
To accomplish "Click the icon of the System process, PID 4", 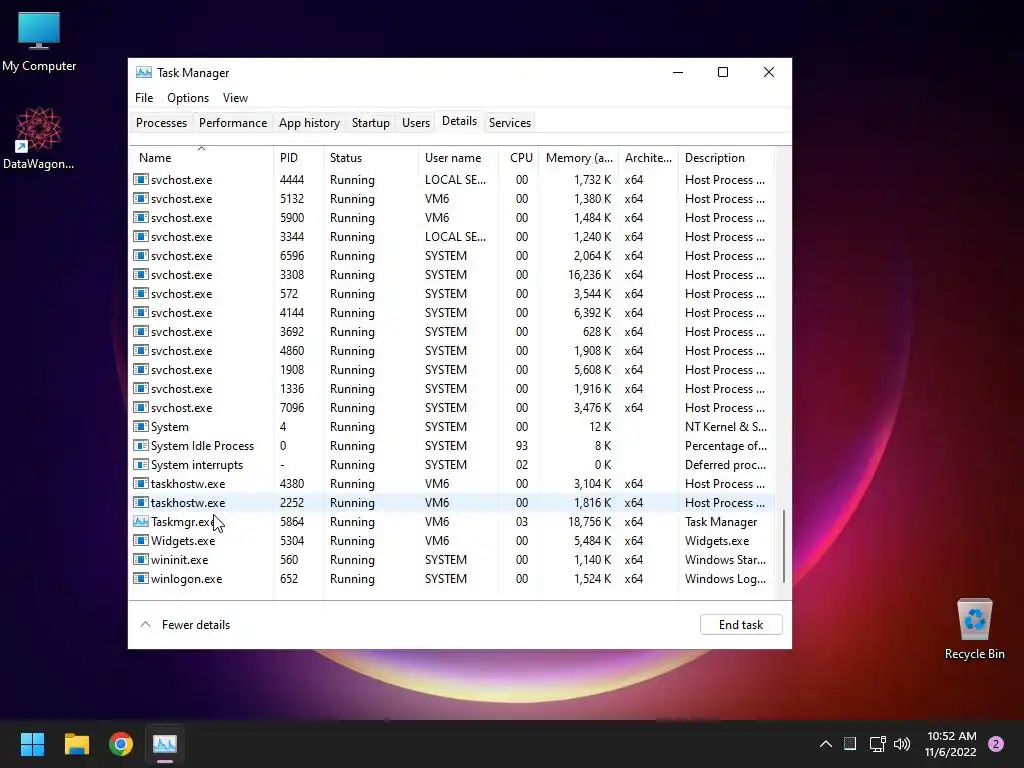I will click(x=140, y=426).
